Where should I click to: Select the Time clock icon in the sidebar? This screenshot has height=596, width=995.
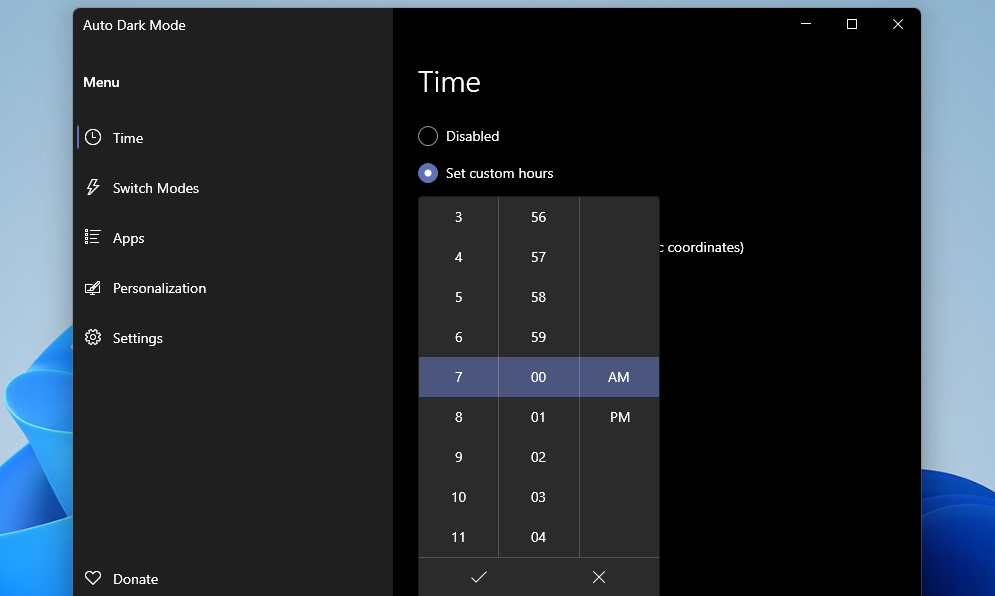[93, 137]
